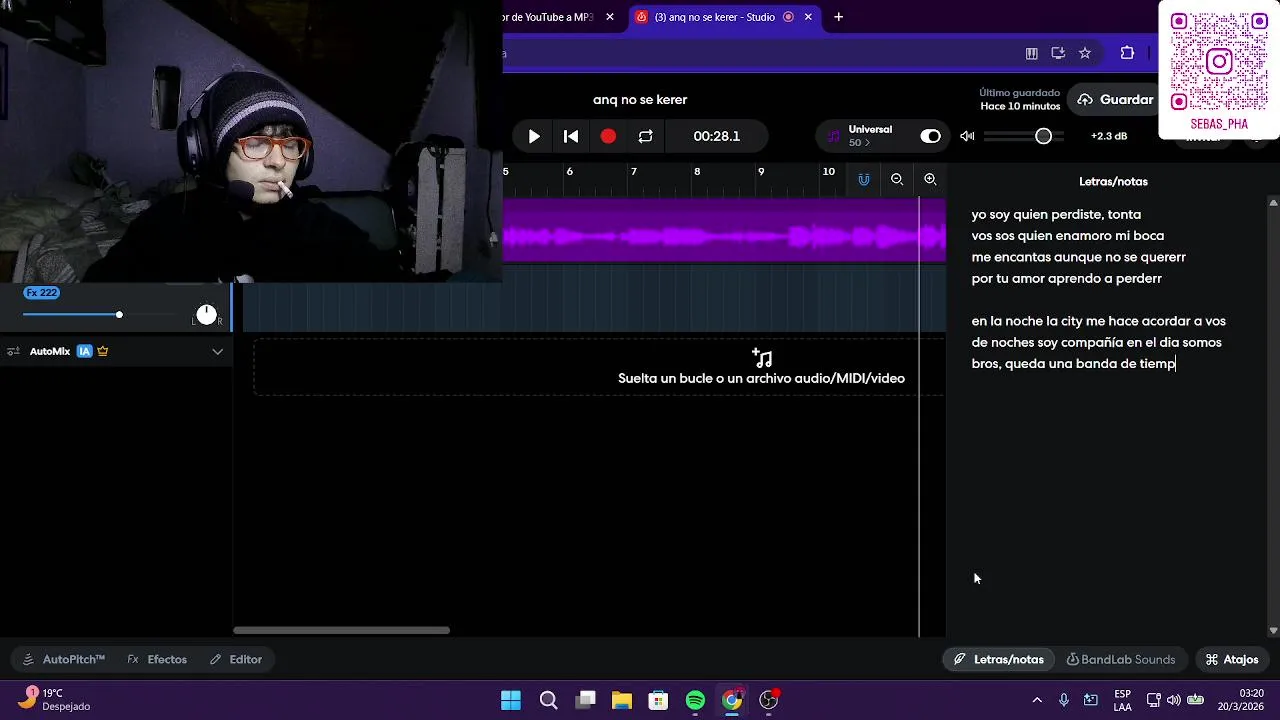Open Spotify from the taskbar

(x=695, y=700)
